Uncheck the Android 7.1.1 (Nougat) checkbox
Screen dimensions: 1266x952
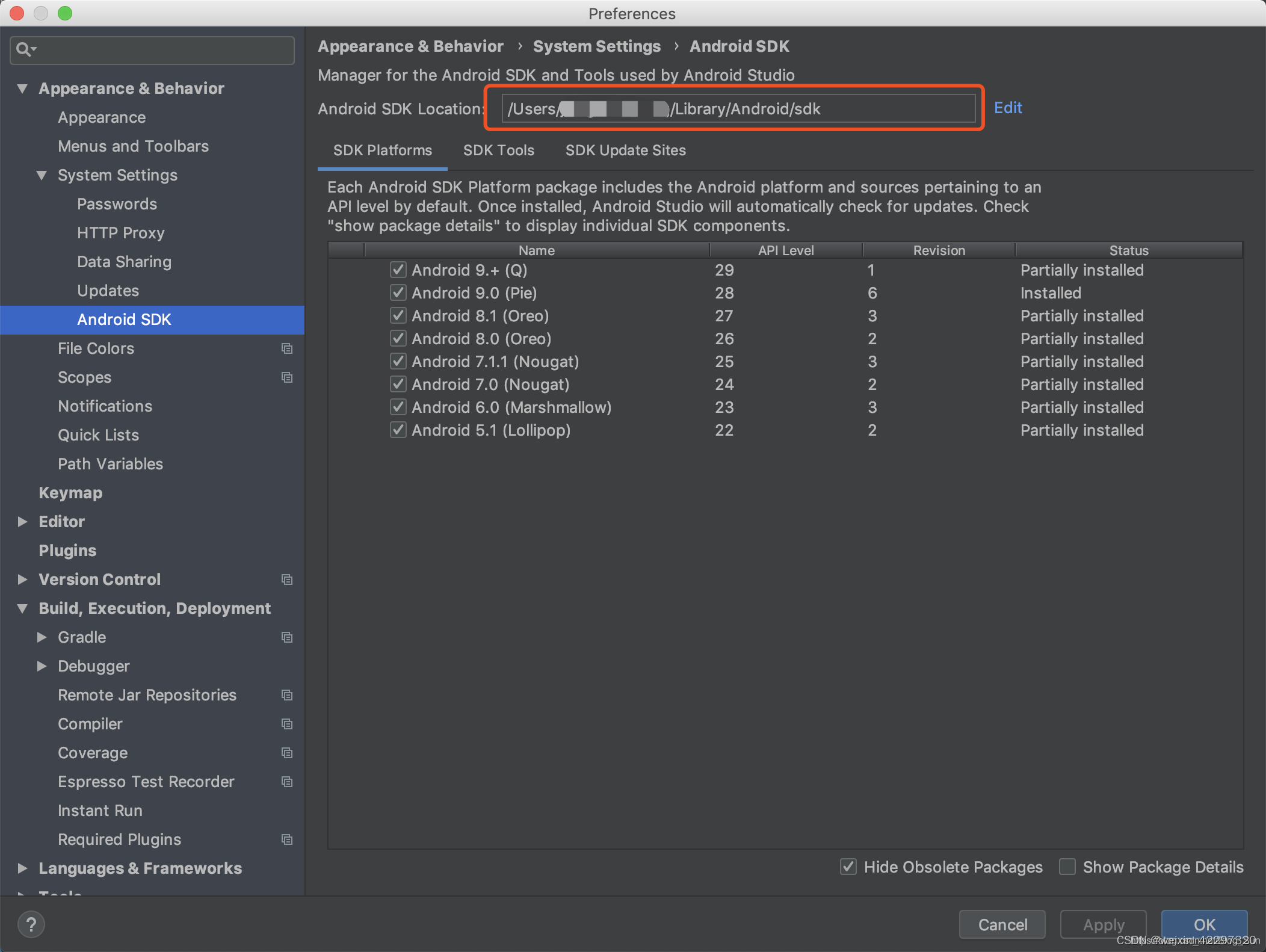click(x=398, y=361)
